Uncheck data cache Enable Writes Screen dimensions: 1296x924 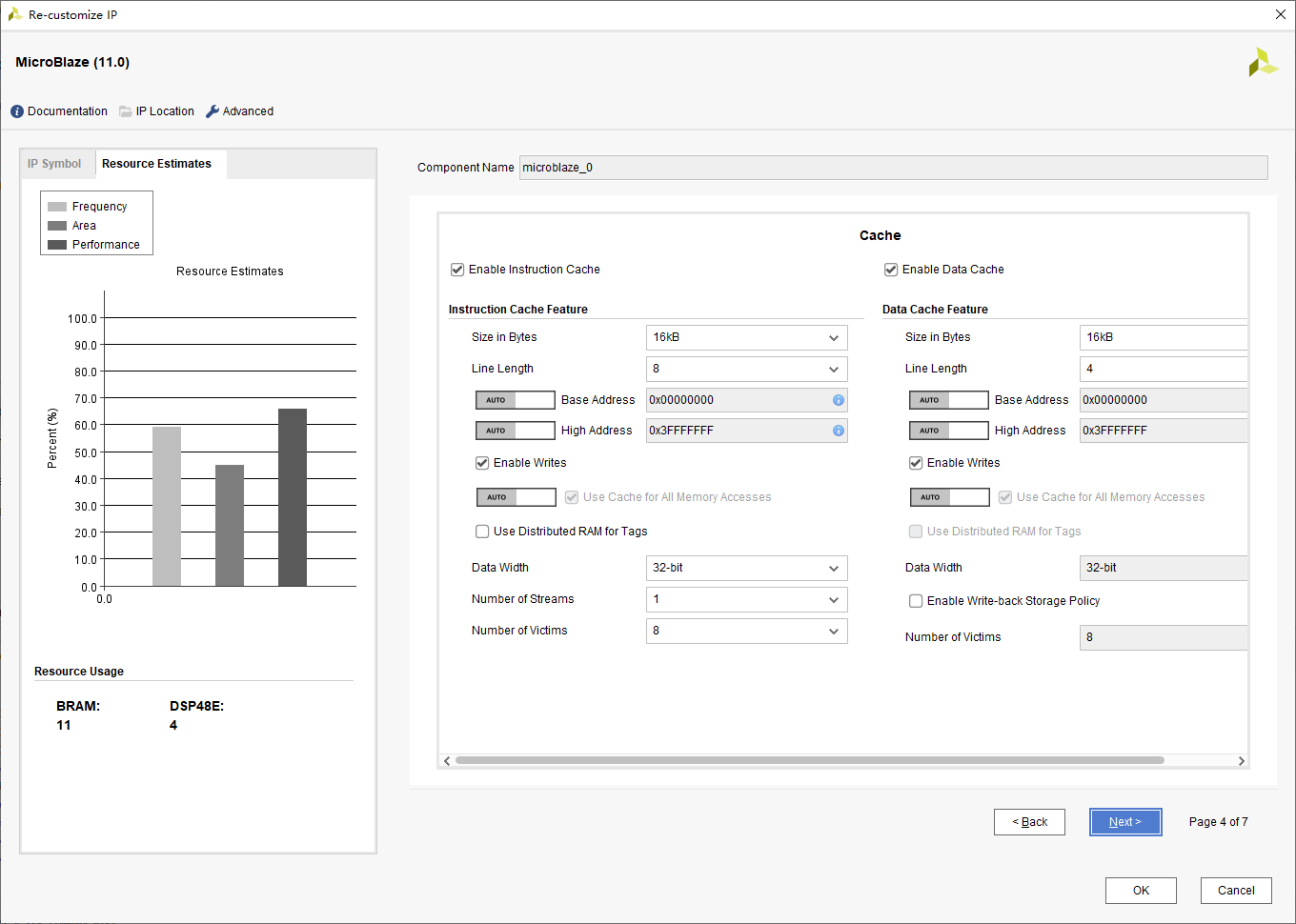(916, 463)
